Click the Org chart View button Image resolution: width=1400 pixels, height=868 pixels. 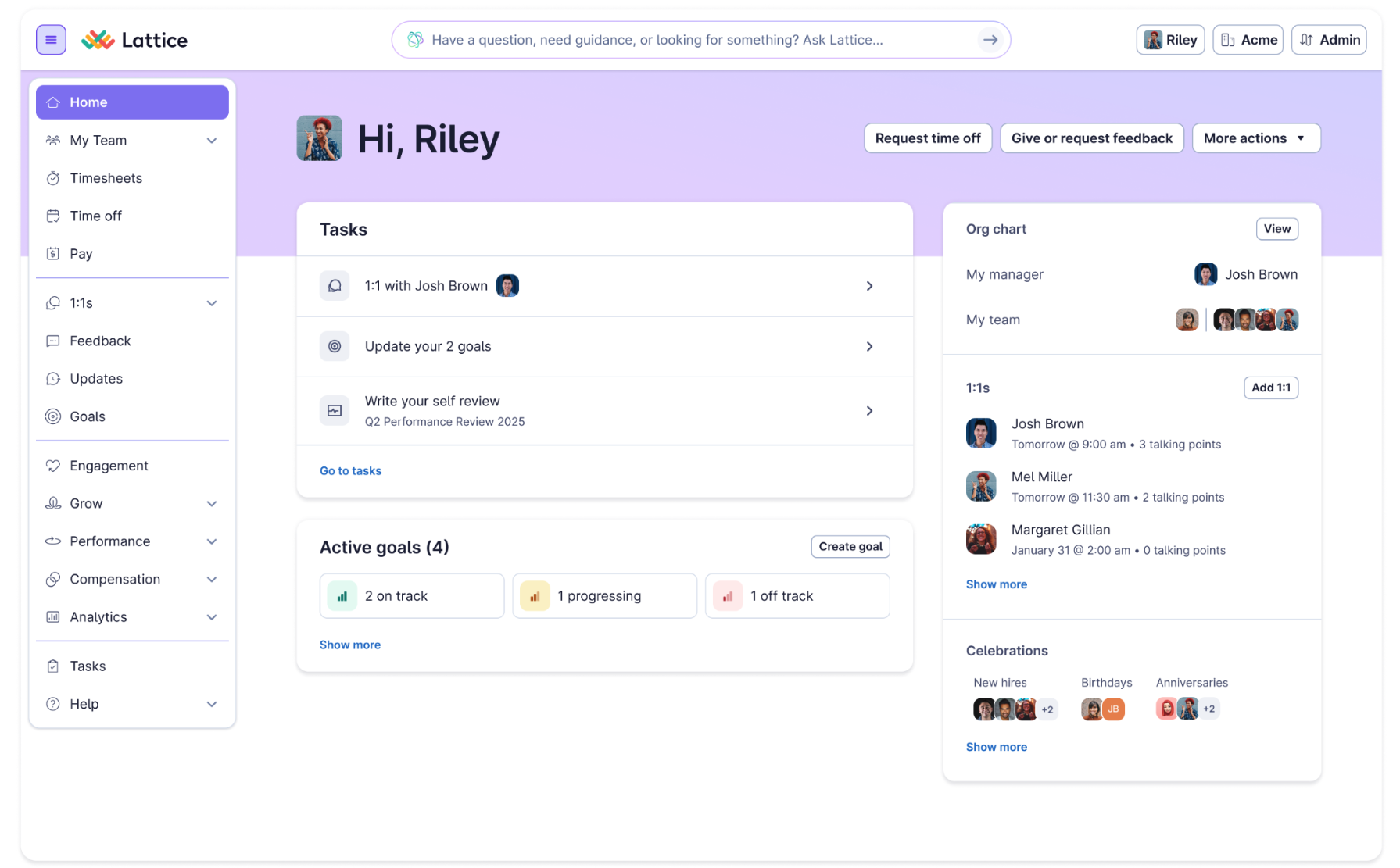[x=1277, y=229]
